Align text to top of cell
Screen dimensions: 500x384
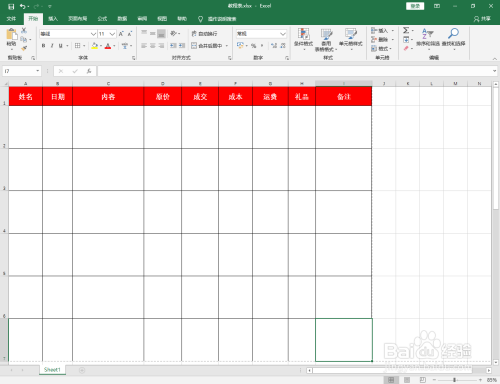point(144,33)
